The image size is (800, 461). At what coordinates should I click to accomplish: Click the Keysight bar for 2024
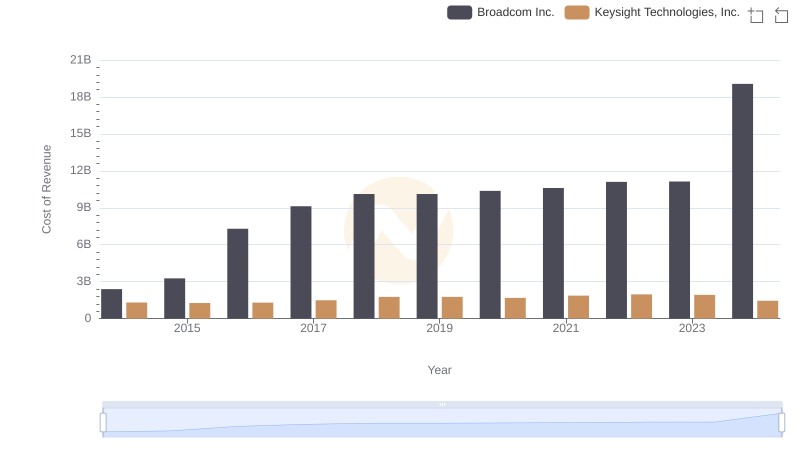[767, 310]
